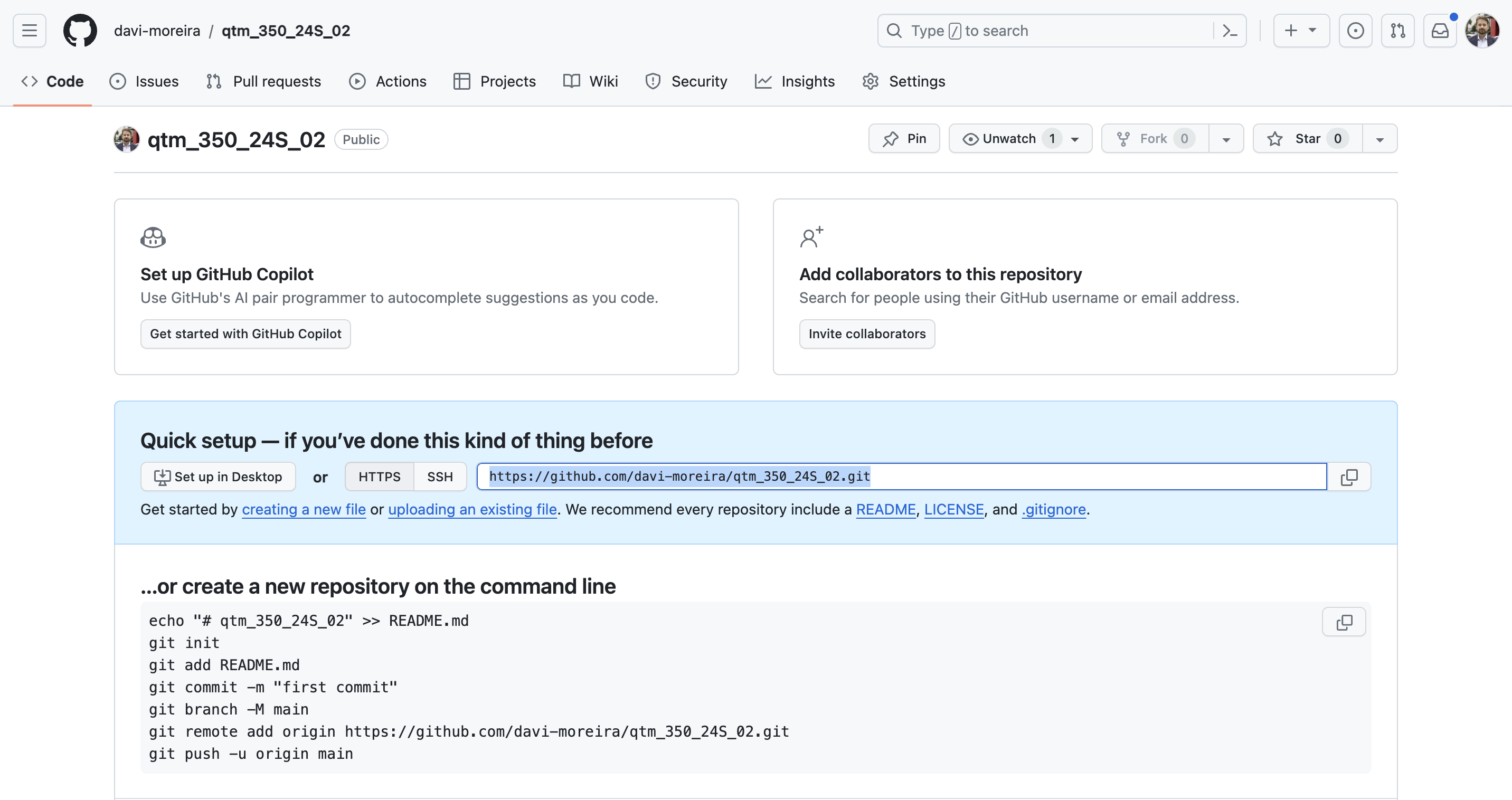The image size is (1512, 800).
Task: Switch clone URL to SSH
Action: (440, 477)
